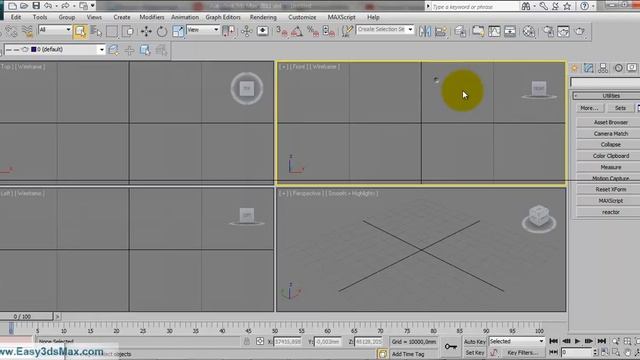Click Render Production teapot icon
Viewport: 640px width, 360px height.
(580, 31)
